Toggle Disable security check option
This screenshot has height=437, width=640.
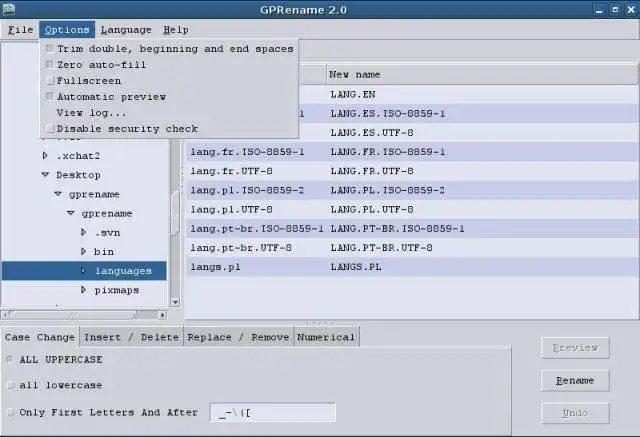[169, 129]
